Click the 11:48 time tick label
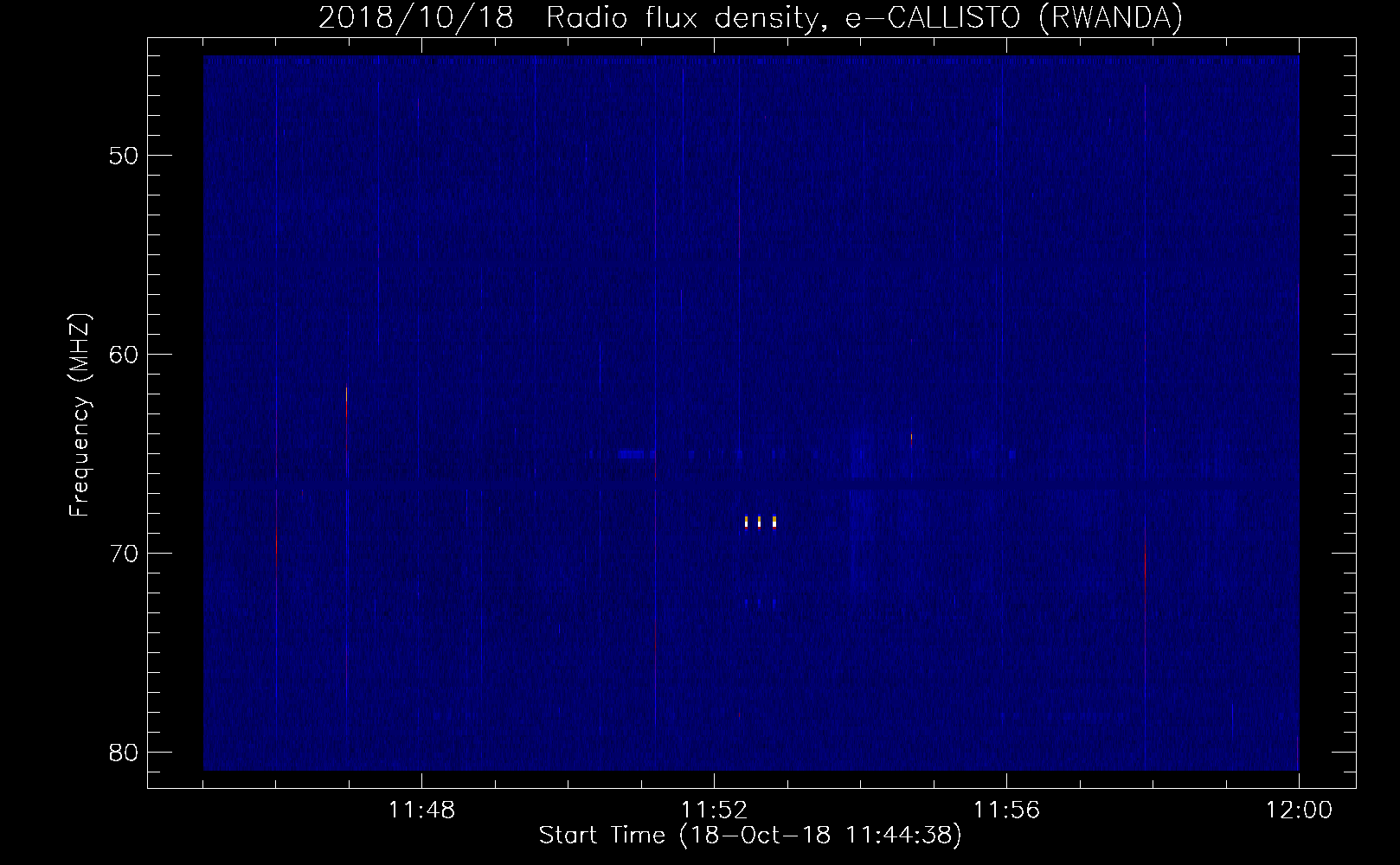The width and height of the screenshot is (1400, 865). [421, 811]
